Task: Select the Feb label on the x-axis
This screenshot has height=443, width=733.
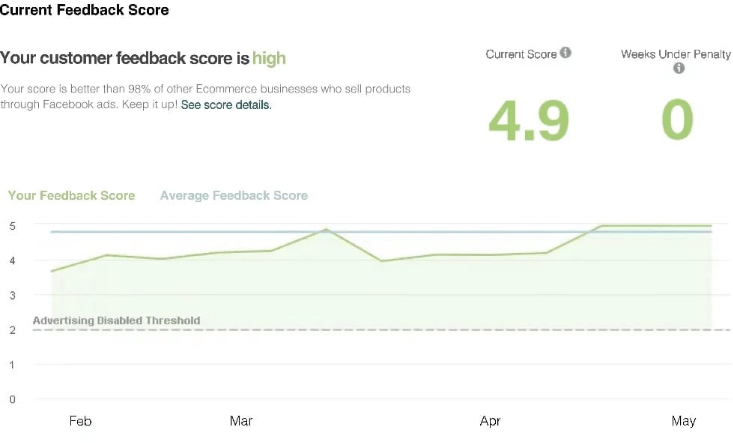Action: click(x=80, y=421)
